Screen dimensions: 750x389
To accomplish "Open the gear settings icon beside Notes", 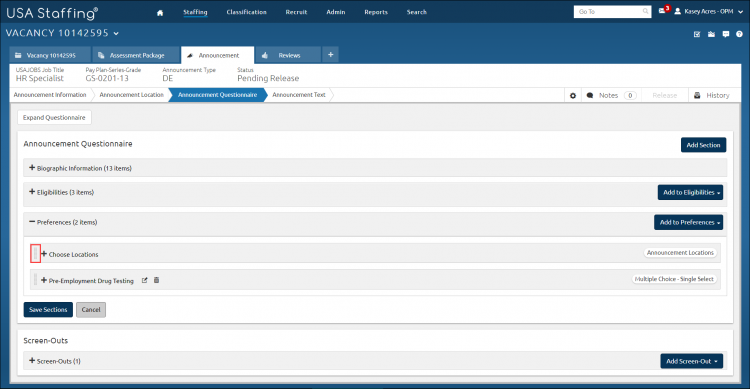I will pyautogui.click(x=573, y=96).
